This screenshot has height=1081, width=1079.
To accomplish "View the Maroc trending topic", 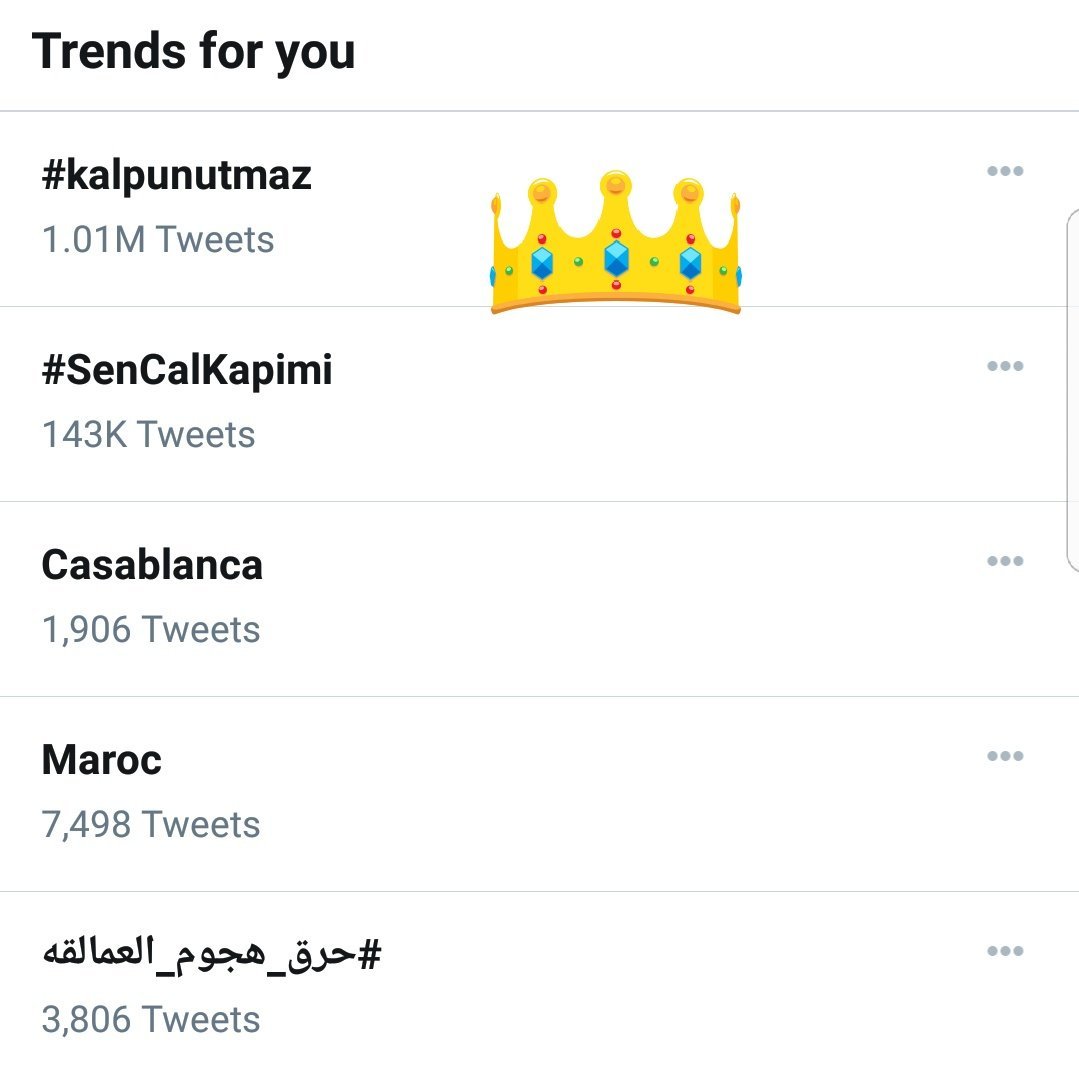I will pos(101,761).
